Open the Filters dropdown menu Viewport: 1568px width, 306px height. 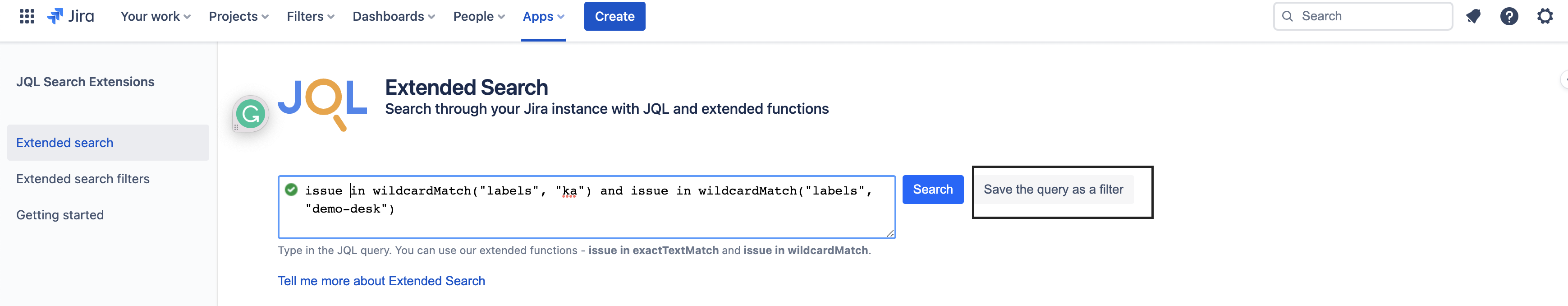pyautogui.click(x=311, y=16)
